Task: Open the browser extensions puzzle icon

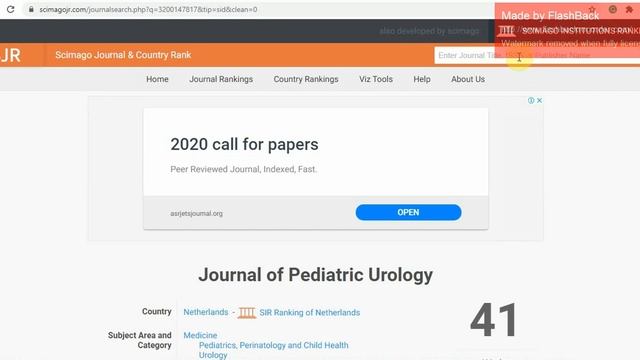Action: pyautogui.click(x=629, y=9)
